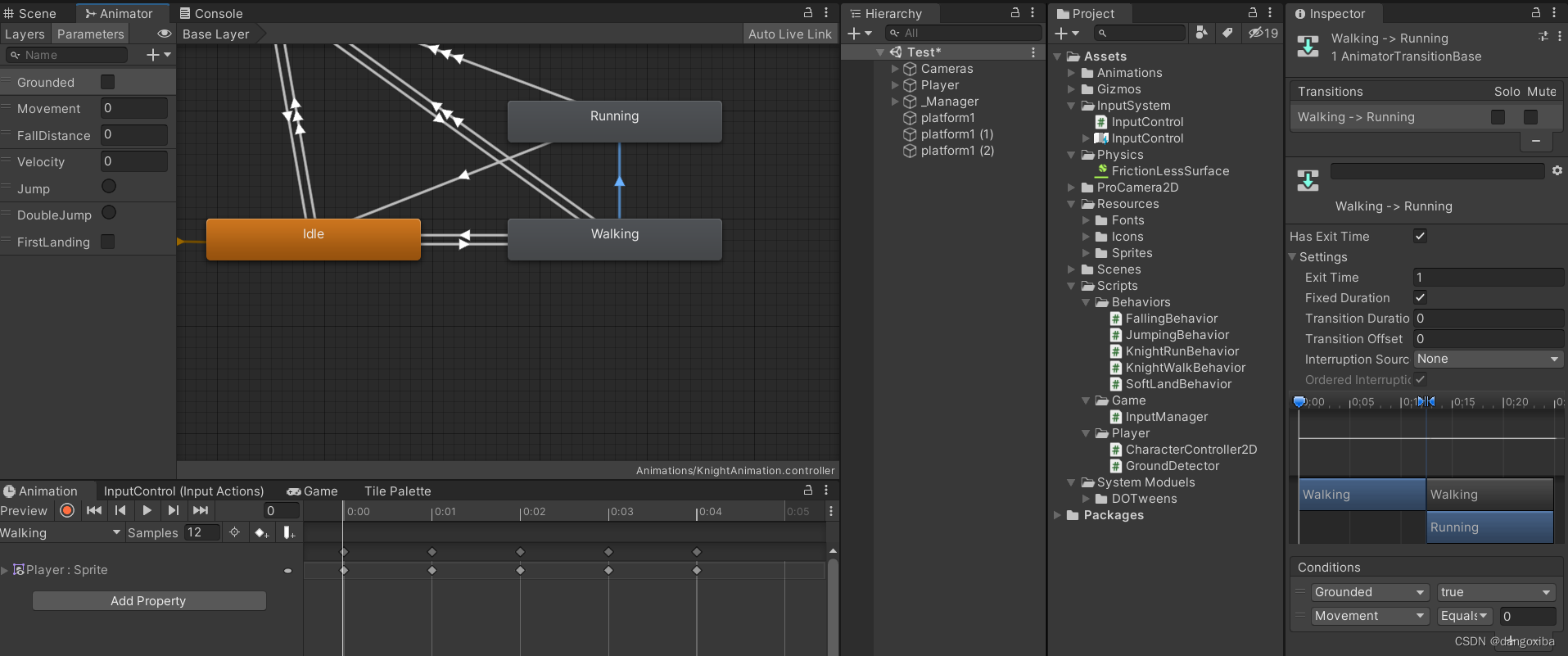The image size is (1568, 656).
Task: Select the Idle state node
Action: click(314, 239)
